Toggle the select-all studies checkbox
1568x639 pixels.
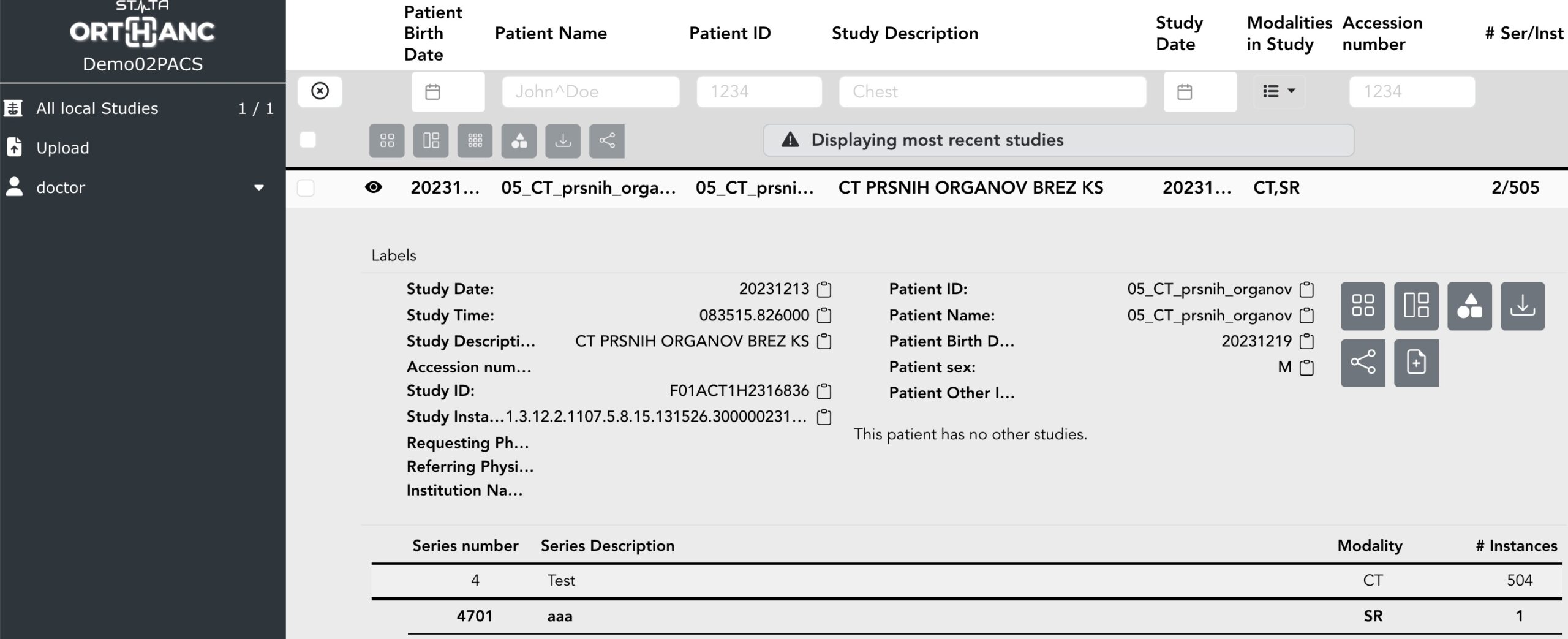click(x=307, y=140)
